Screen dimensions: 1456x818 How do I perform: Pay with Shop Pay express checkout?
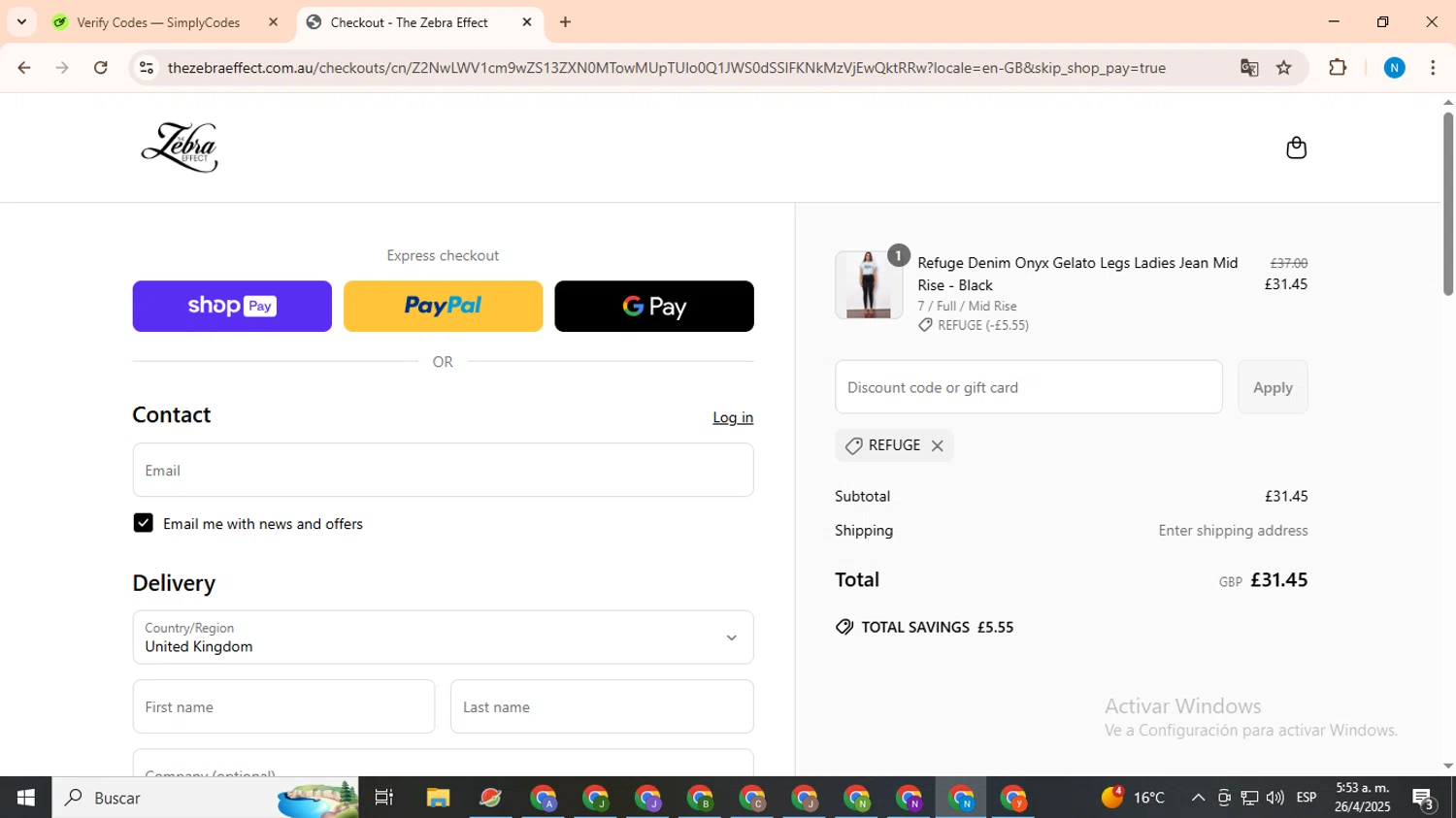click(x=232, y=307)
